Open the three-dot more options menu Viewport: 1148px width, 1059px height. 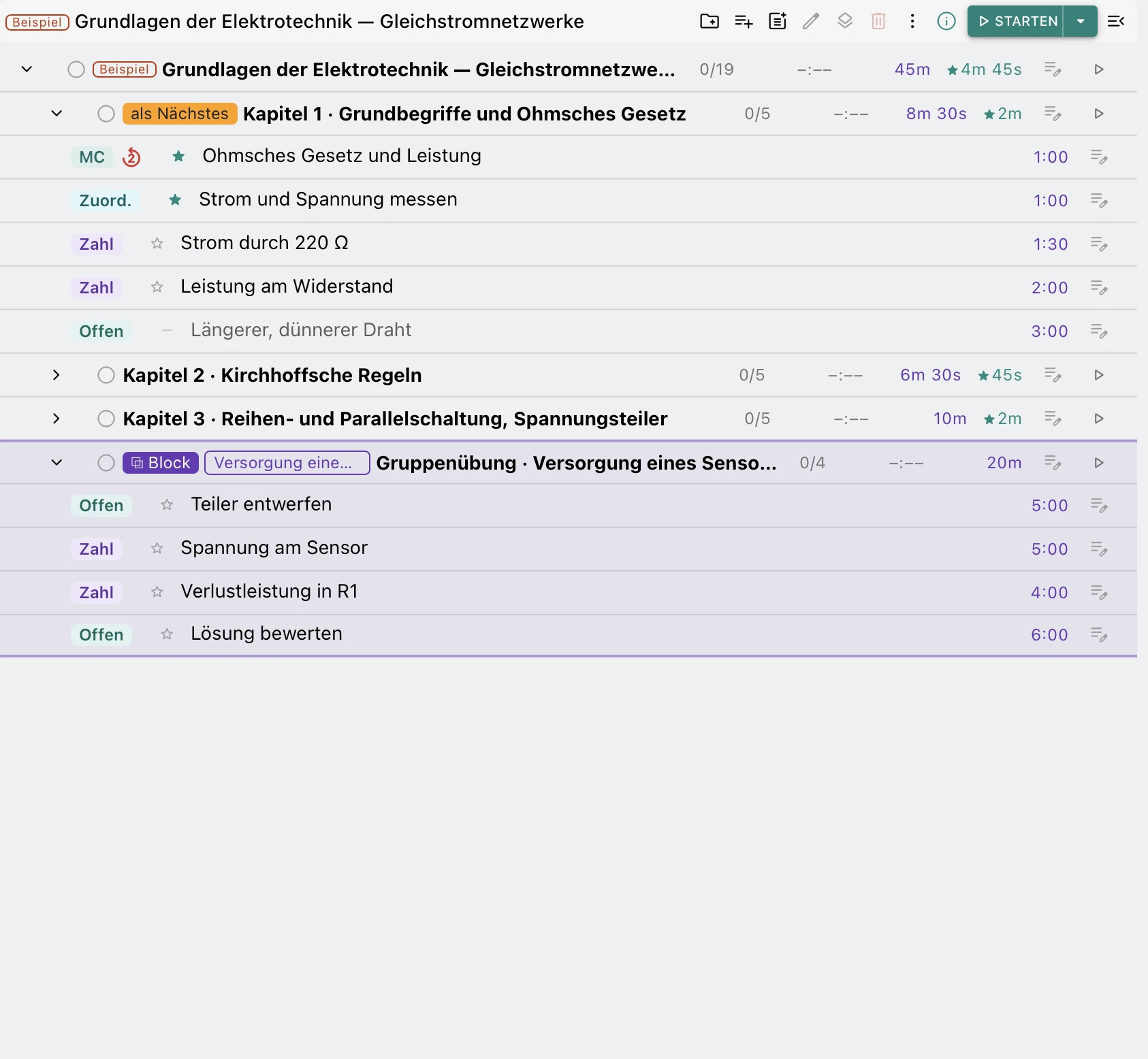click(x=912, y=21)
